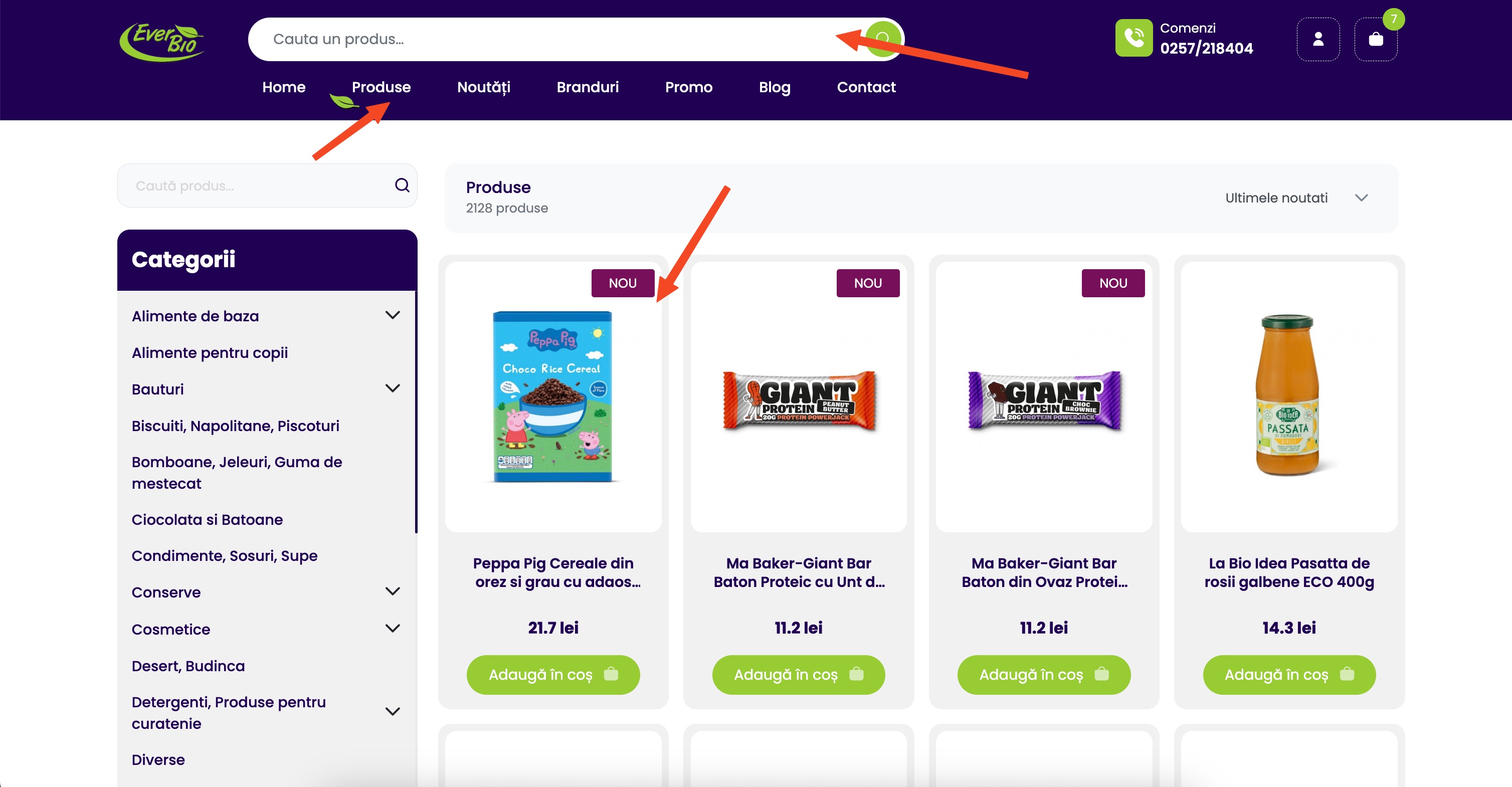Click the Categorii panel scrollbar
This screenshot has width=1512, height=787.
416,411
